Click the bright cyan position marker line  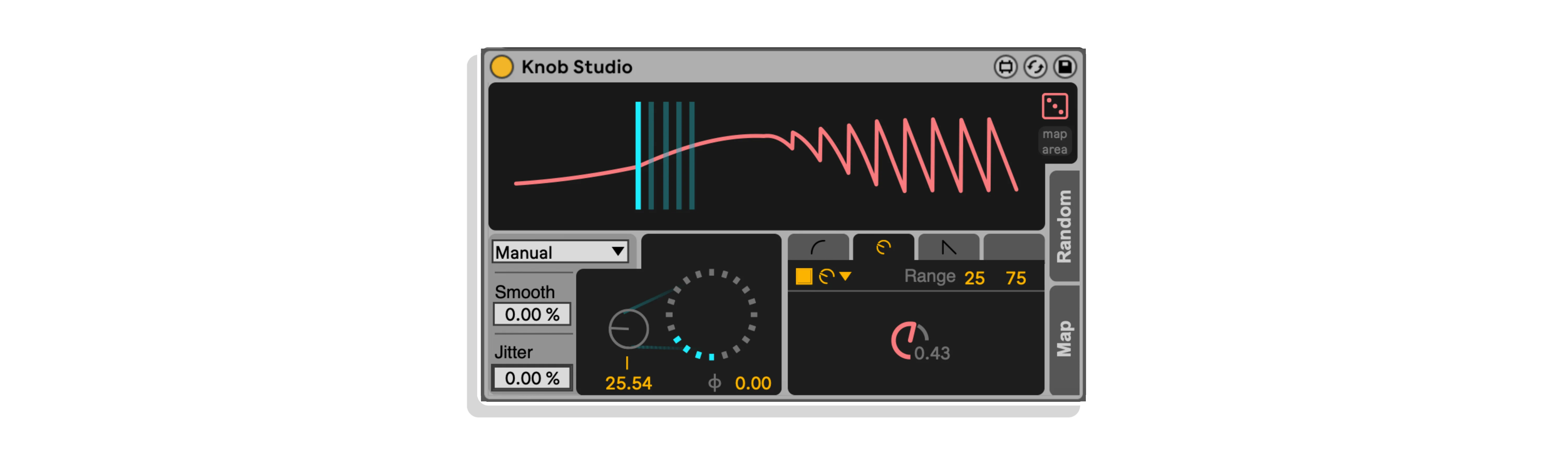point(638,156)
